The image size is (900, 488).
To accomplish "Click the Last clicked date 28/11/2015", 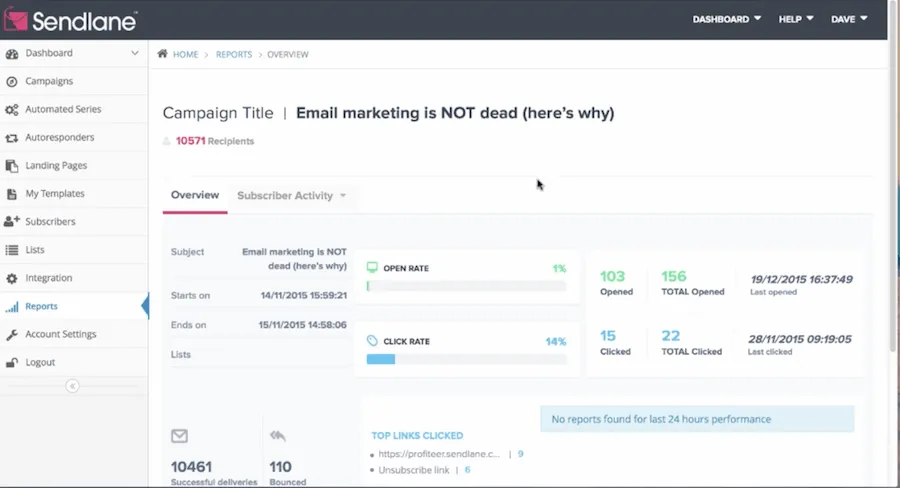I will (x=800, y=339).
